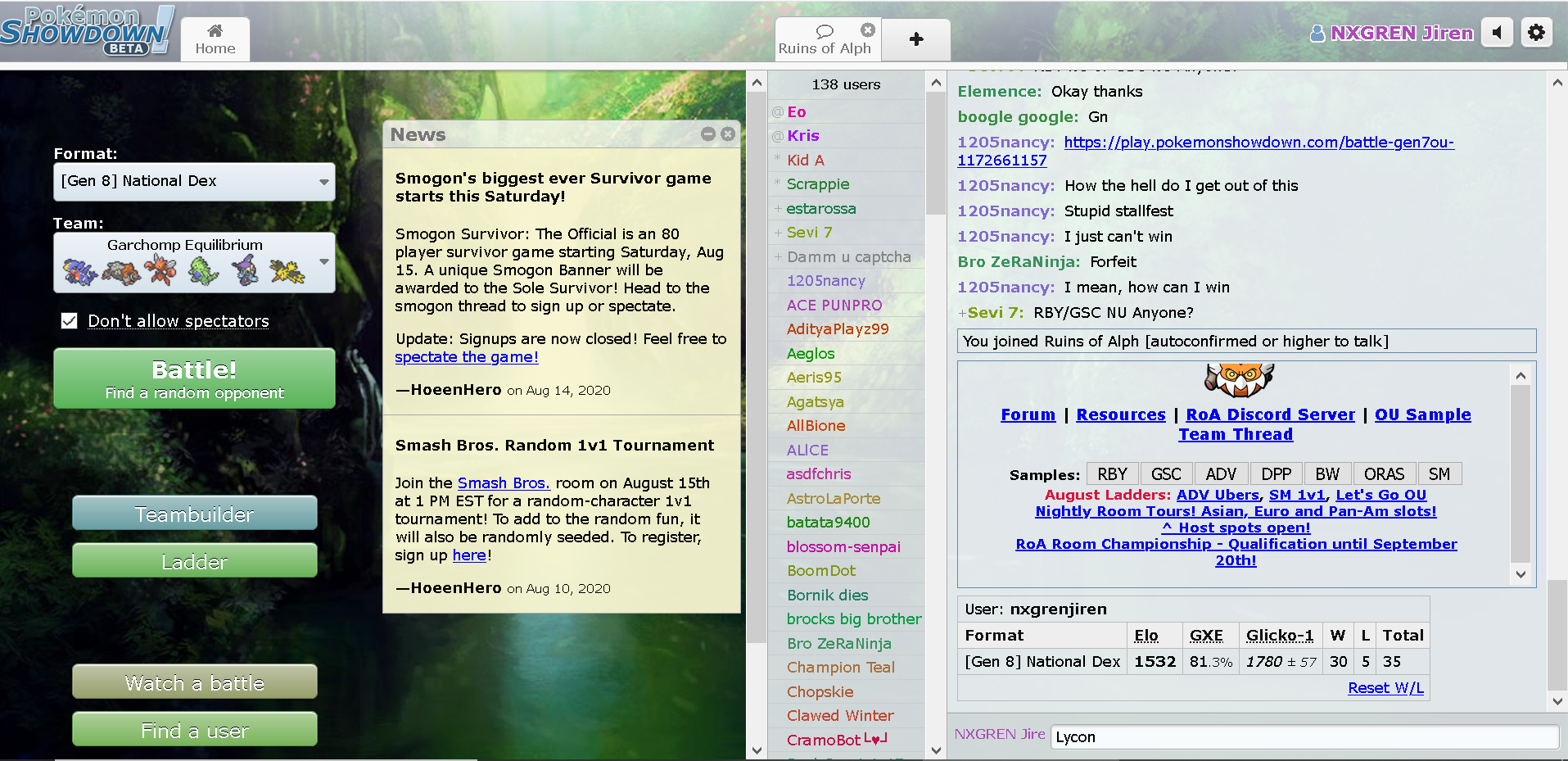This screenshot has height=761, width=1568.
Task: Mute sound with the speaker icon
Action: click(x=1497, y=33)
